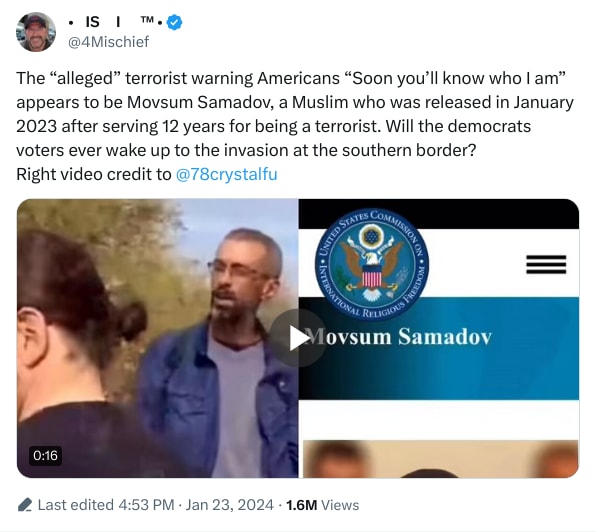611x532 pixels.
Task: Click the tweet body text paragraph
Action: [x=295, y=126]
